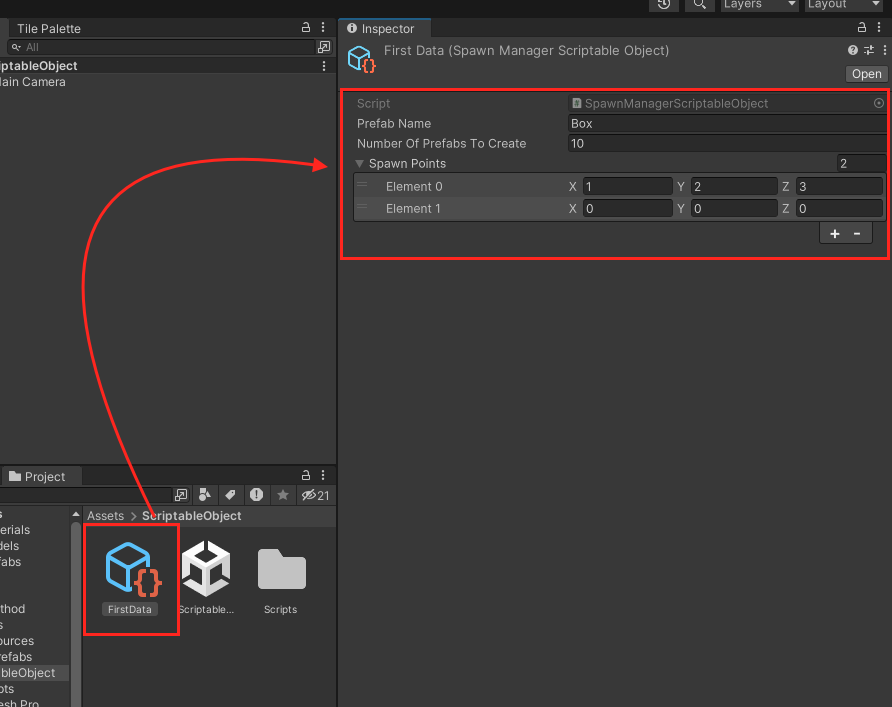This screenshot has height=707, width=892.
Task: Click the folder tree scroll up arrow
Action: 76,514
